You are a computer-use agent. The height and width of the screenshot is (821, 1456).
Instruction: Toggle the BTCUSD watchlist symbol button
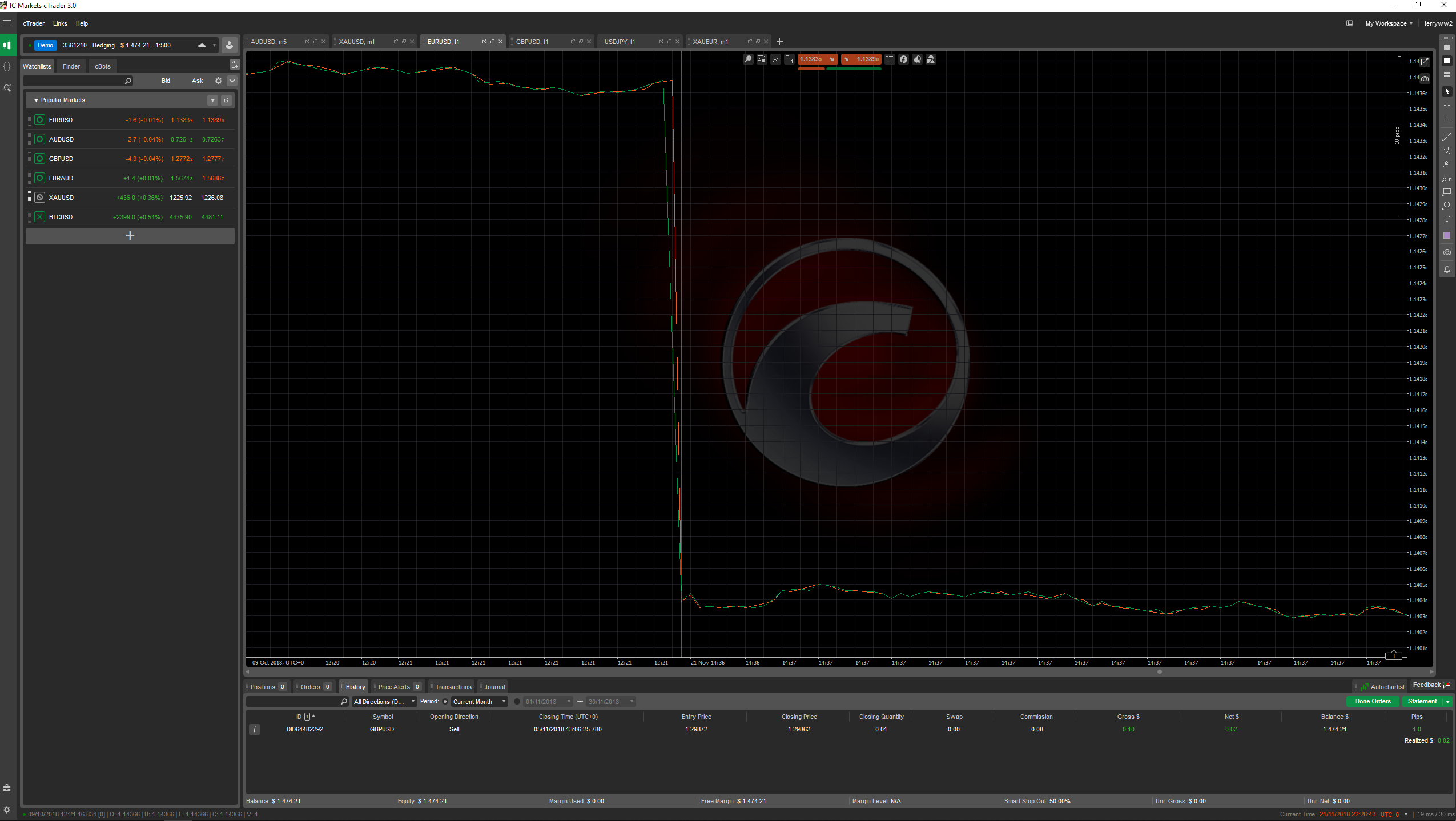click(39, 217)
